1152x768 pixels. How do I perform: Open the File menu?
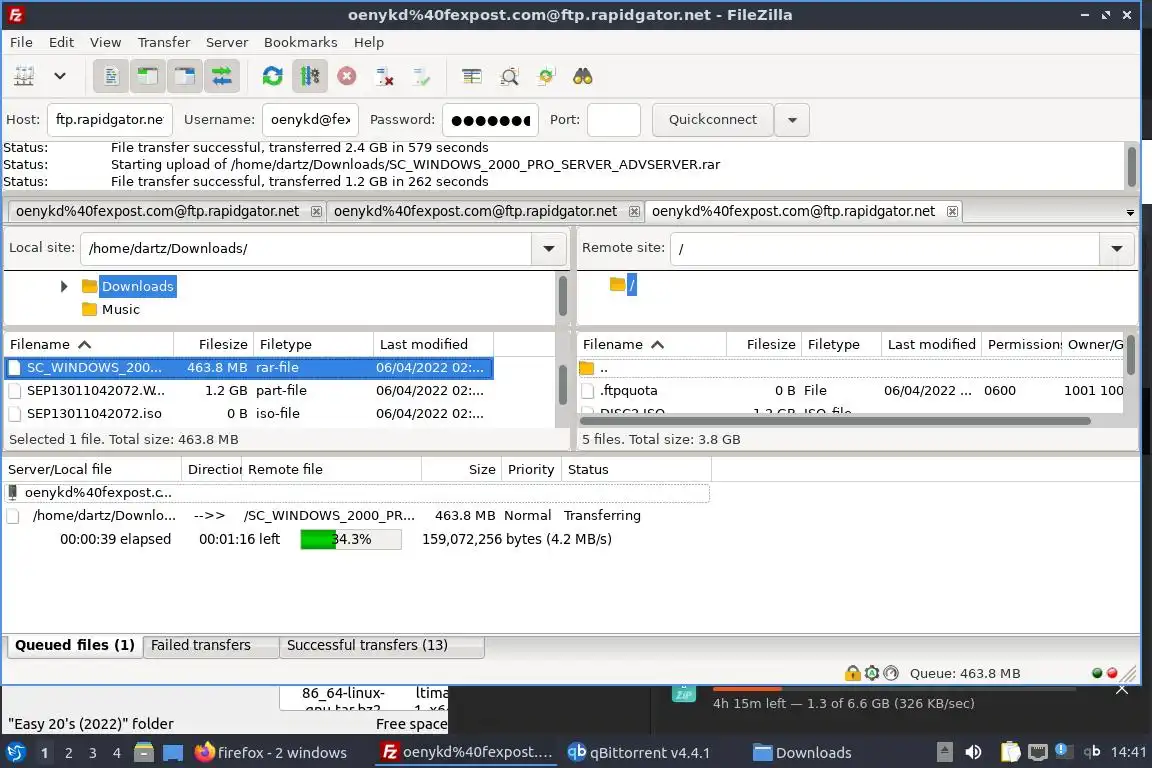tap(21, 43)
